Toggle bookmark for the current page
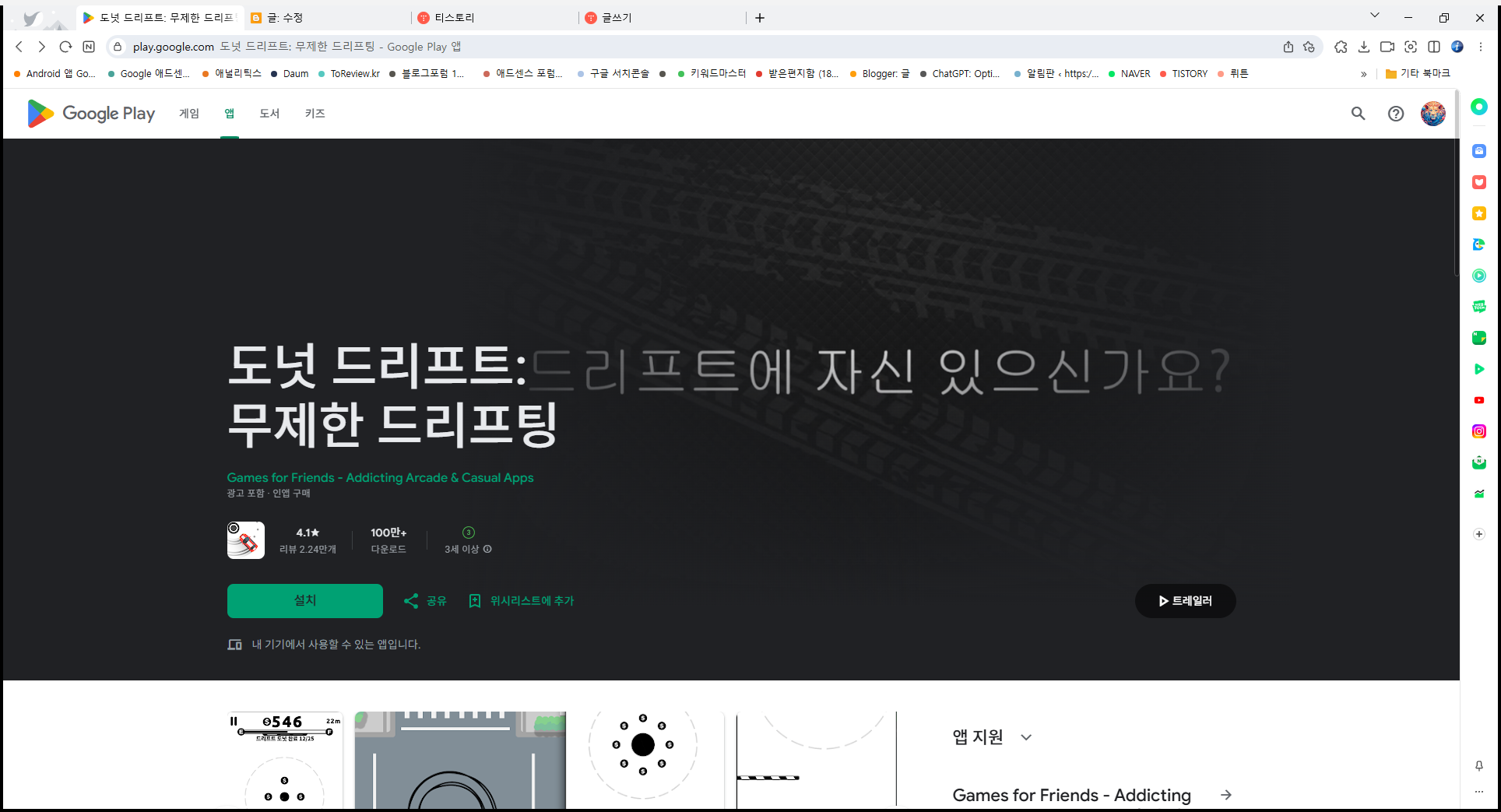This screenshot has height=812, width=1501. [x=1309, y=47]
